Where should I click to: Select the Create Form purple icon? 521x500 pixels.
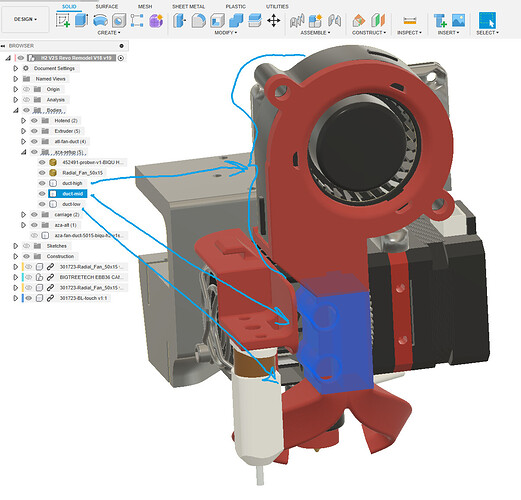pos(156,21)
